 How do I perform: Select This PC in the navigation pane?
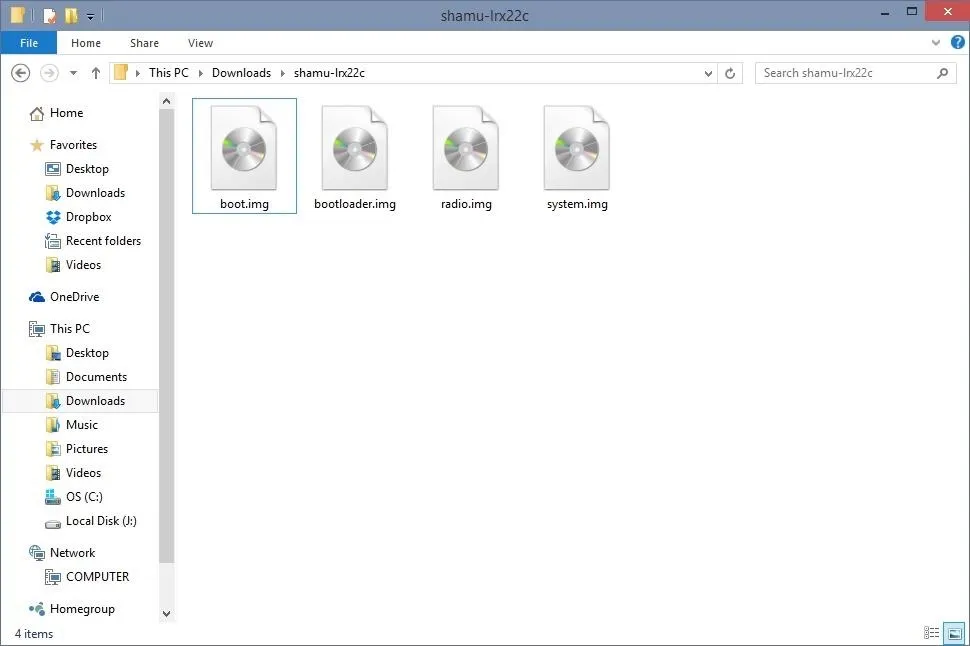69,329
